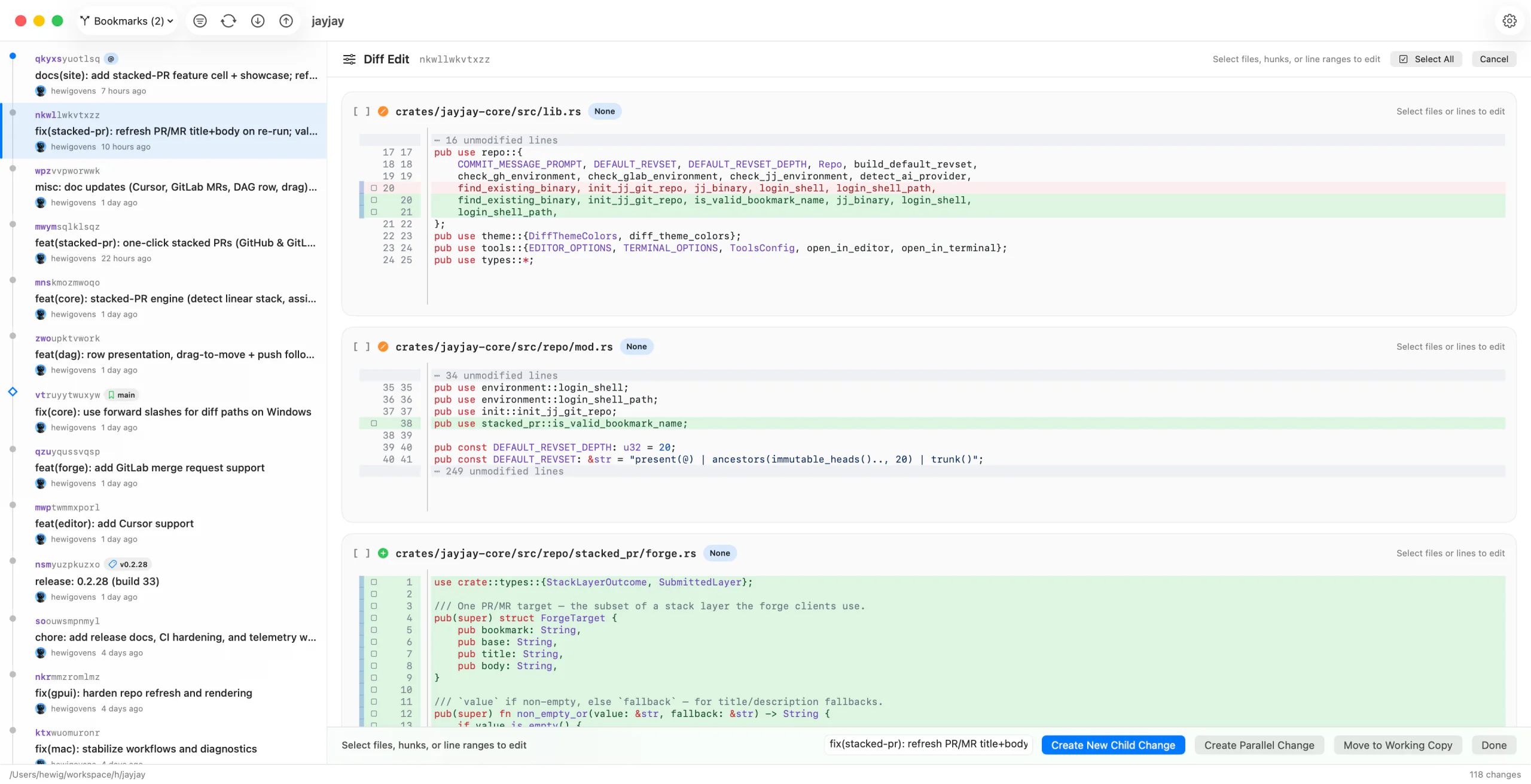Image resolution: width=1531 pixels, height=784 pixels.
Task: Check added line 38 in mod.rs
Action: click(374, 423)
